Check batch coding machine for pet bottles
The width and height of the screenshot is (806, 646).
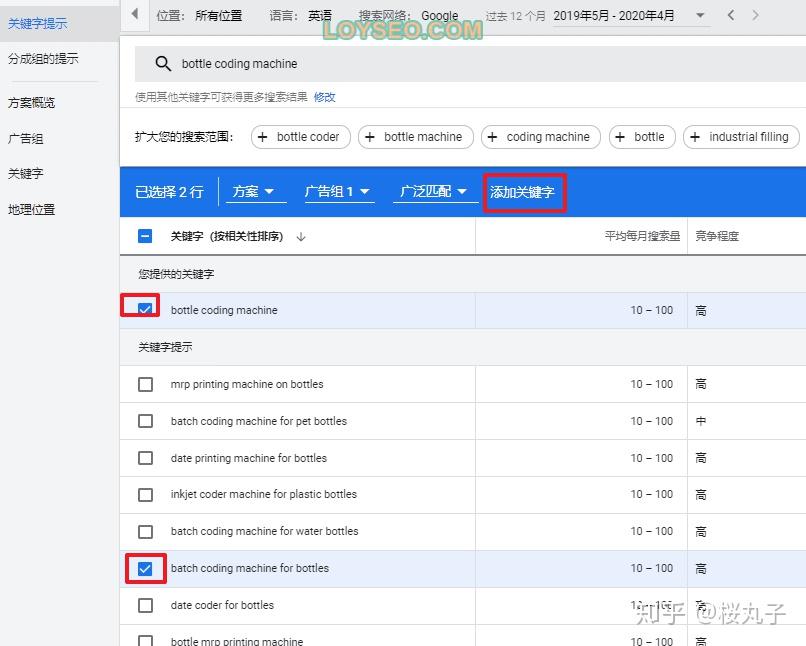click(145, 421)
